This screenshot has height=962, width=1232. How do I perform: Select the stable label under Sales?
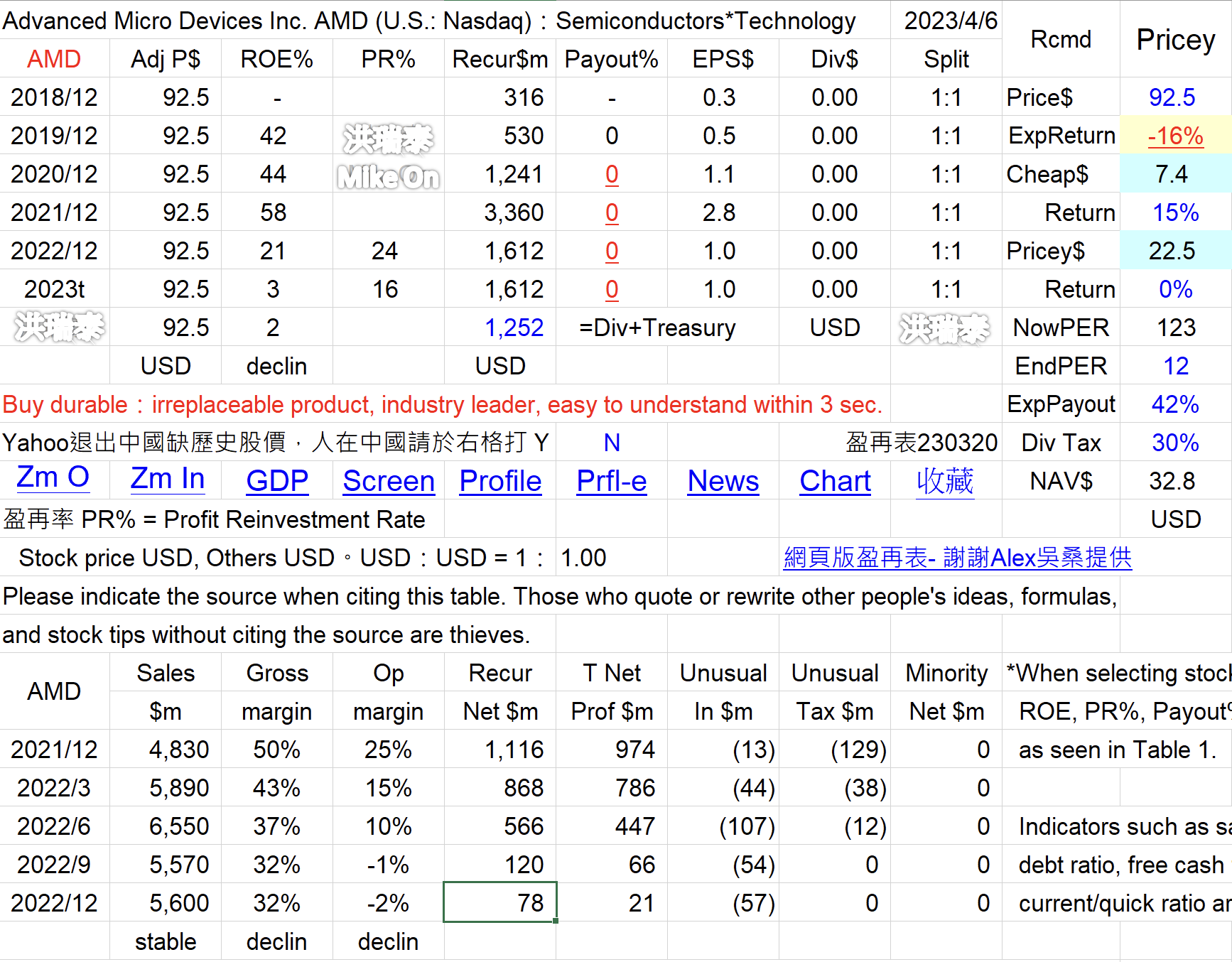(166, 941)
